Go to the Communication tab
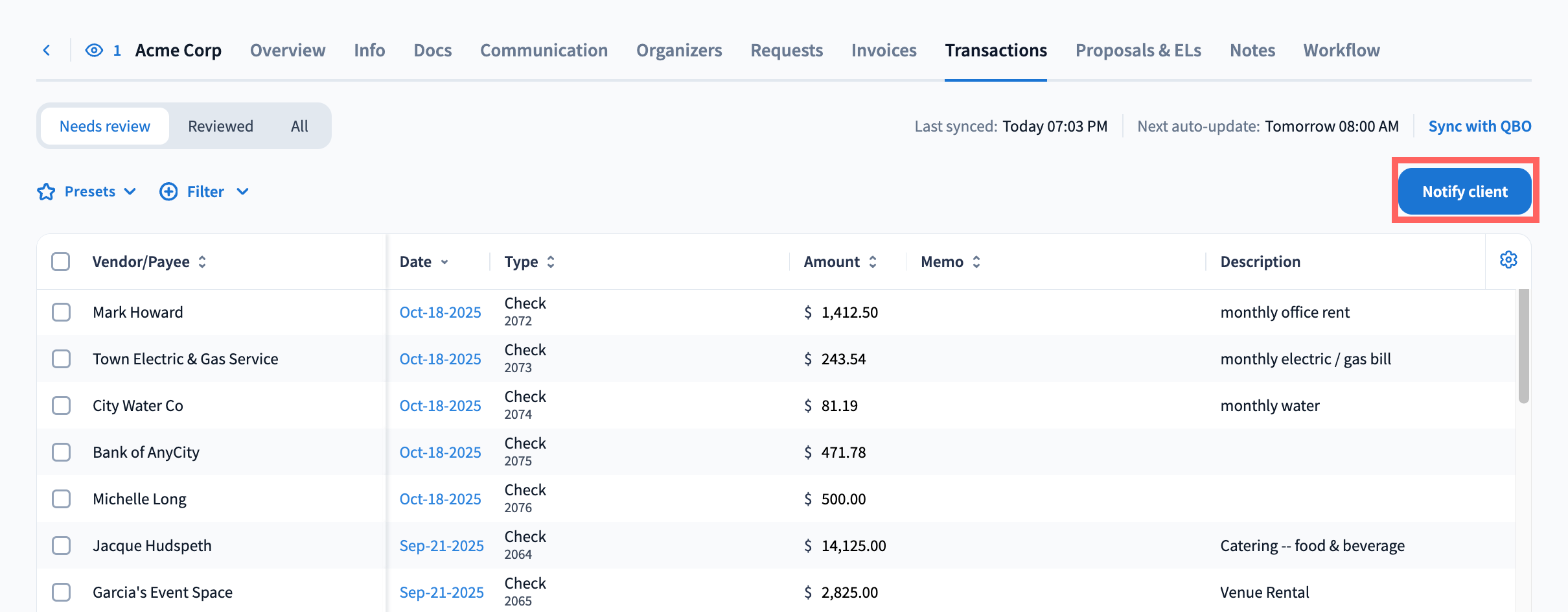This screenshot has width=1568, height=612. [x=544, y=50]
